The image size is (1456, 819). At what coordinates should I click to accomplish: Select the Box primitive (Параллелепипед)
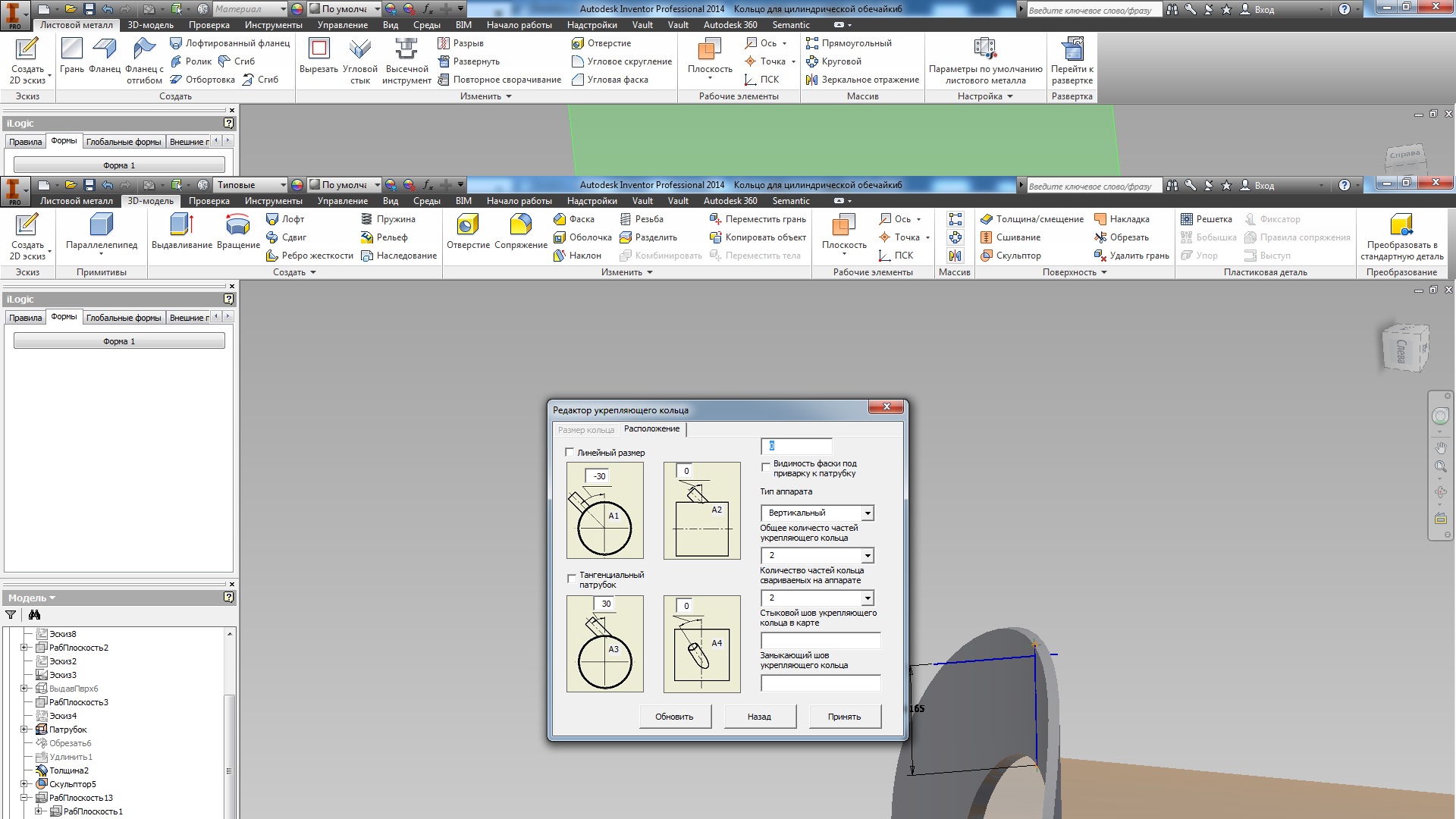point(102,231)
